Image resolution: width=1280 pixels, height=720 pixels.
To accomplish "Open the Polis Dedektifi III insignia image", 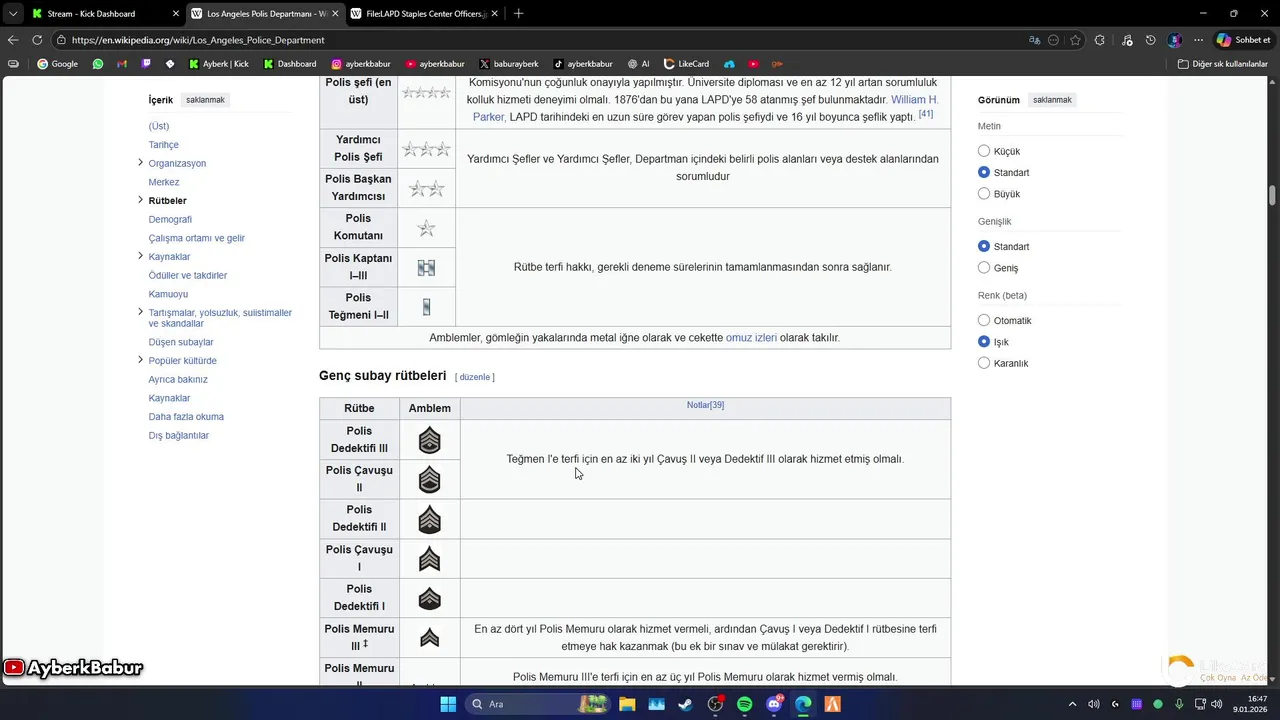I will pos(429,440).
